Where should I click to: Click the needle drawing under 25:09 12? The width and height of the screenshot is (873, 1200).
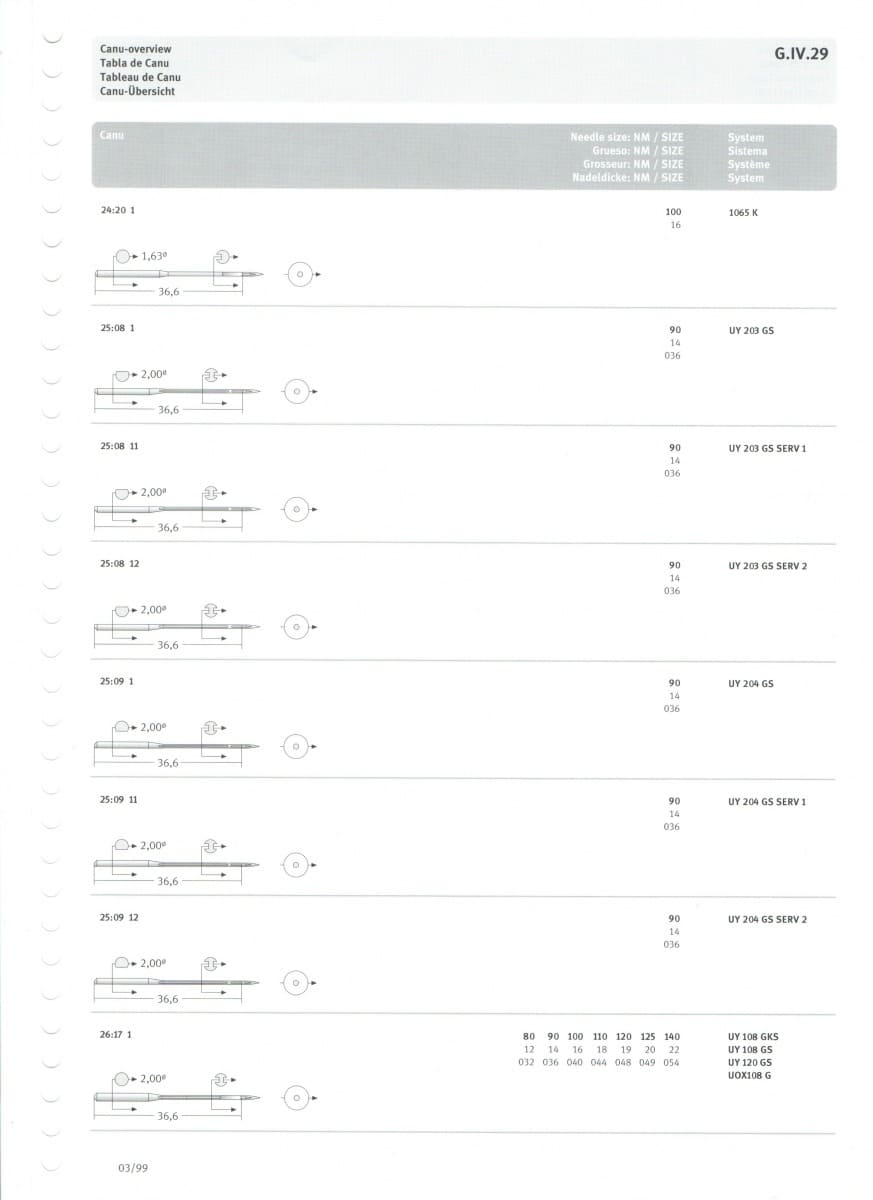pos(178,981)
